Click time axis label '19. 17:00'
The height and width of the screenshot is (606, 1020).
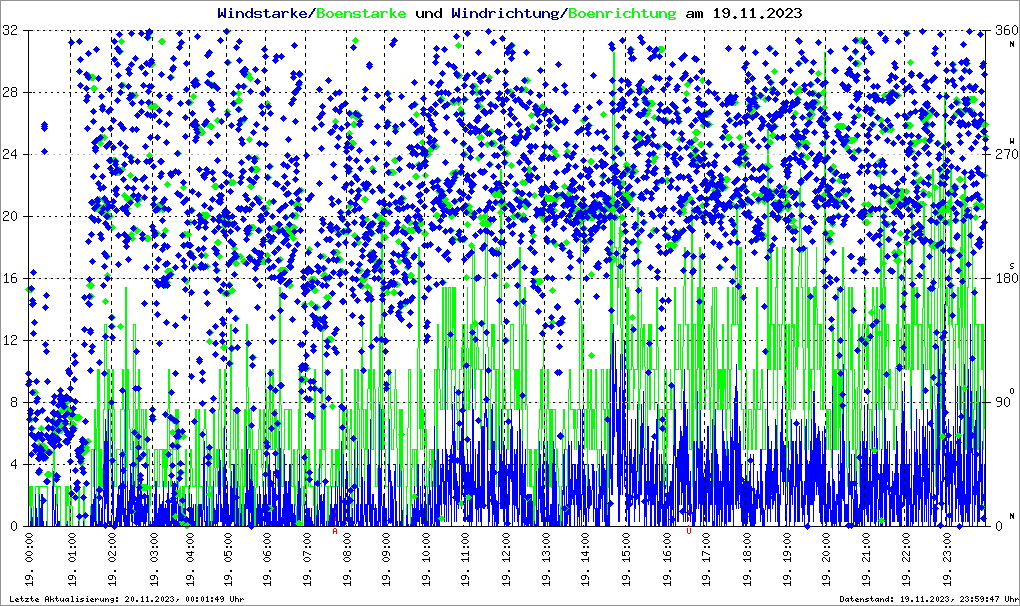(706, 559)
